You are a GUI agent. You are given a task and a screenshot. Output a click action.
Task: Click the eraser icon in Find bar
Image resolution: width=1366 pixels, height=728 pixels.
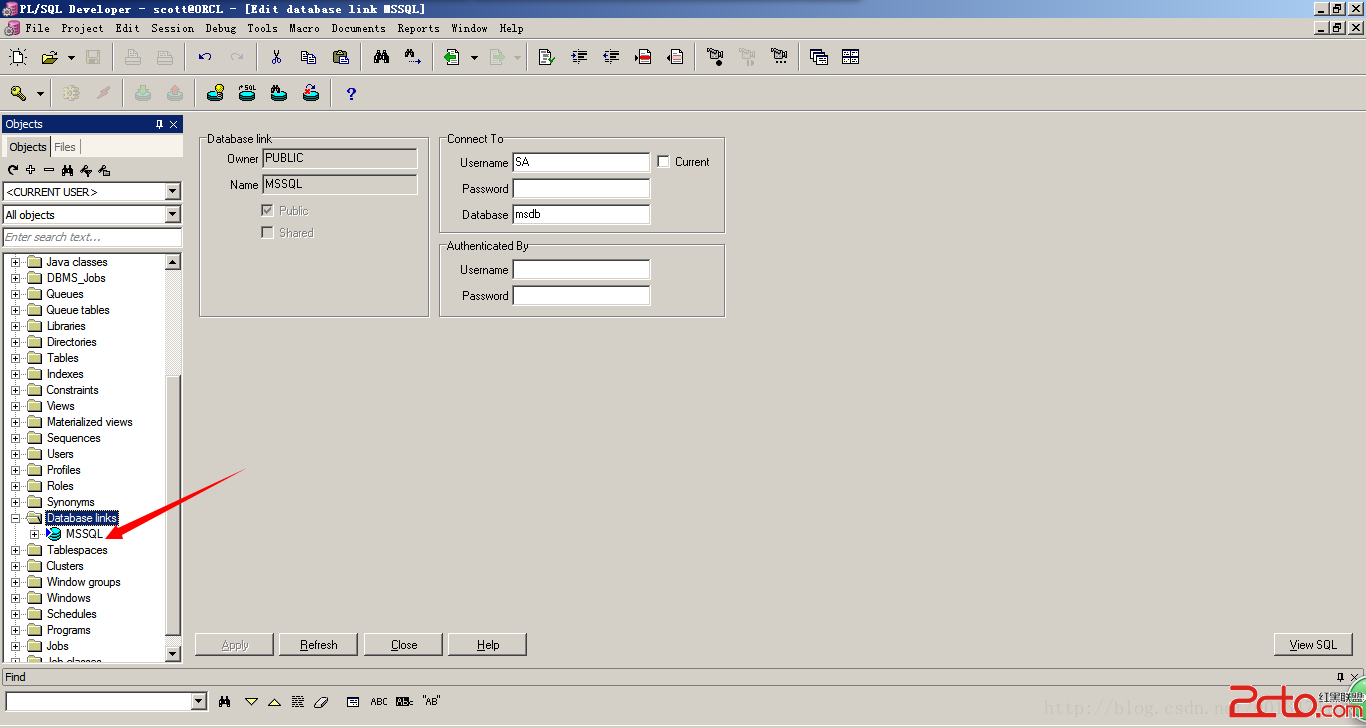click(321, 701)
